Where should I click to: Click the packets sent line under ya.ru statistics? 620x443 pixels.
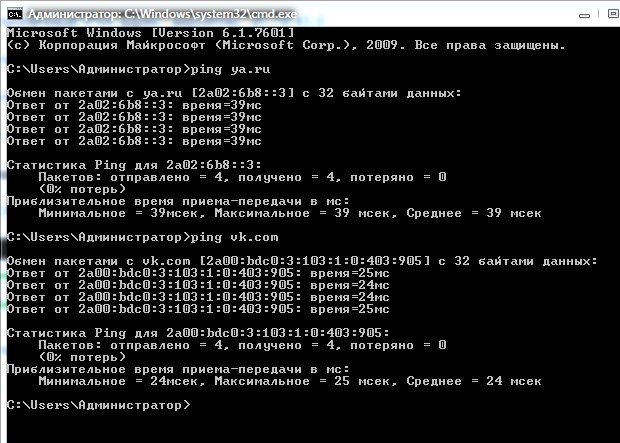click(x=242, y=177)
